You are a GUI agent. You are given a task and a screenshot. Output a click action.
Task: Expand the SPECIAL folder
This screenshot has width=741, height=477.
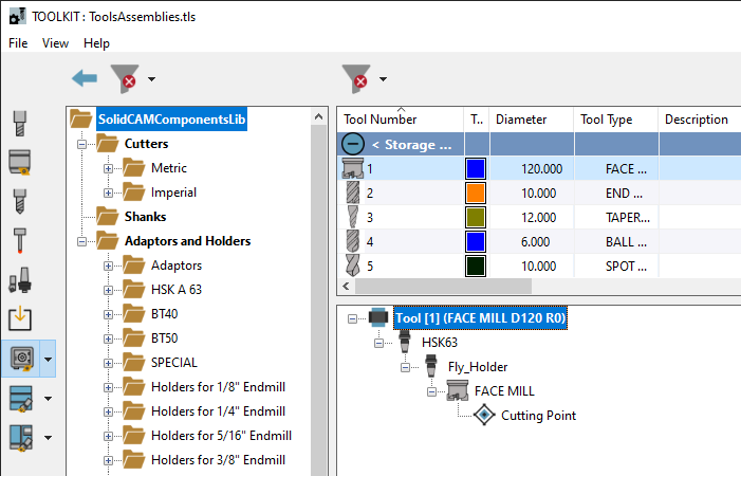pos(108,364)
